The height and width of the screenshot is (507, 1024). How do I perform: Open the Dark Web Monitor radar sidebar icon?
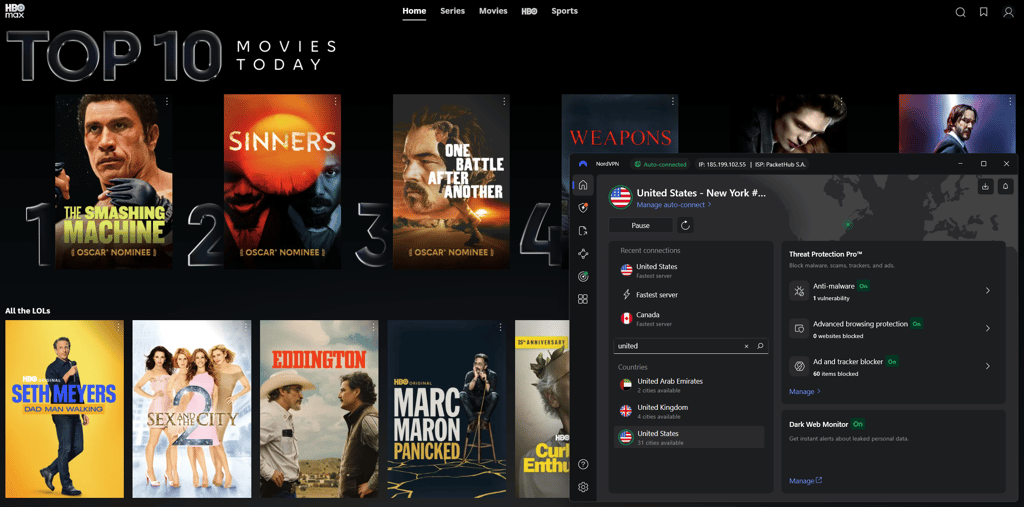pyautogui.click(x=583, y=276)
